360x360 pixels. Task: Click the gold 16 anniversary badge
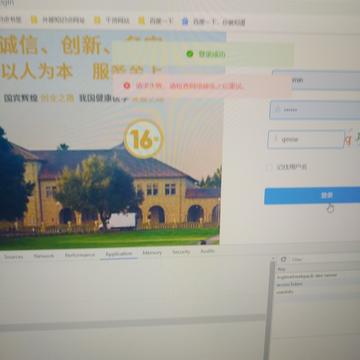pos(144,139)
